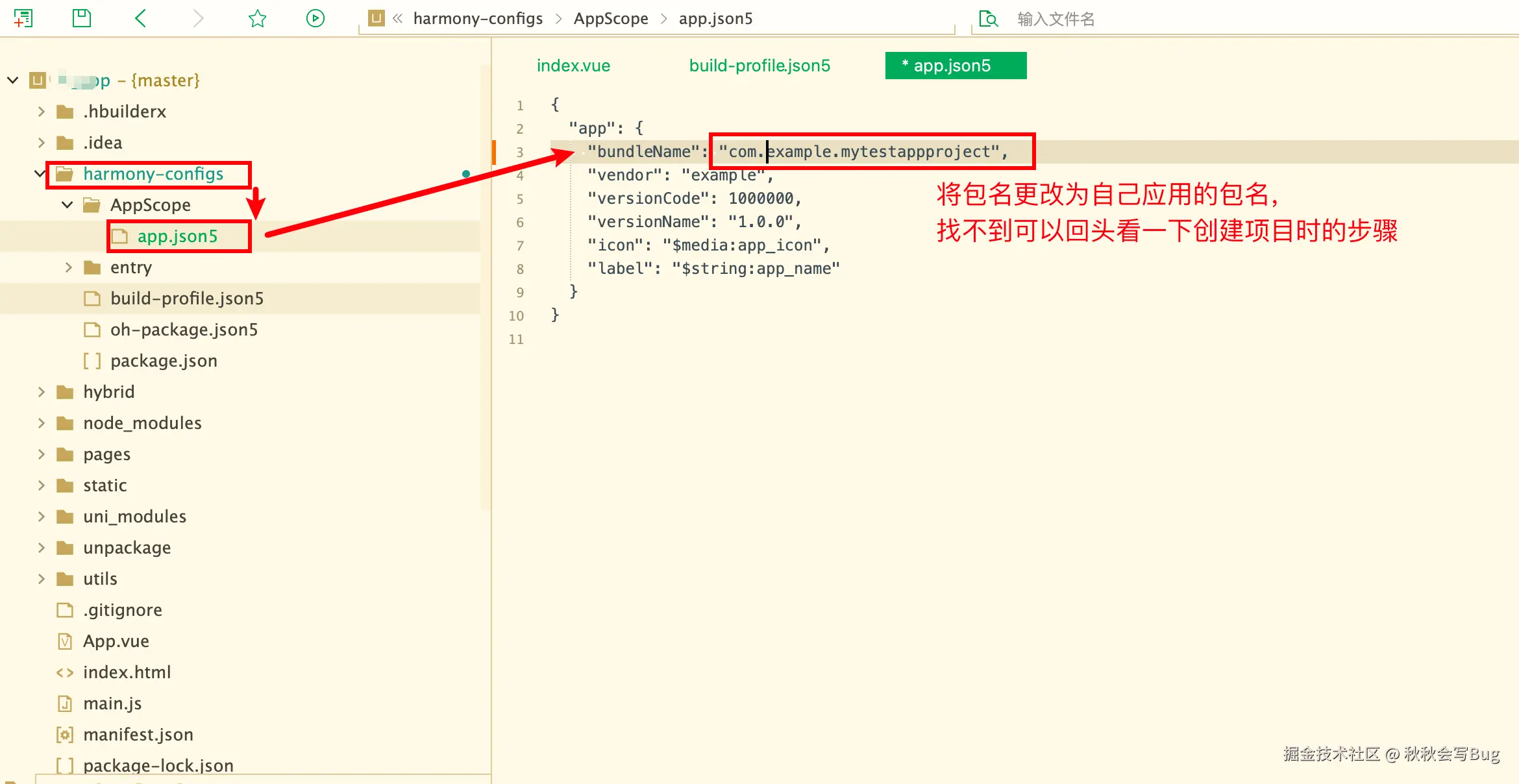Click the new file toolbar icon
The height and width of the screenshot is (784, 1519).
23,18
